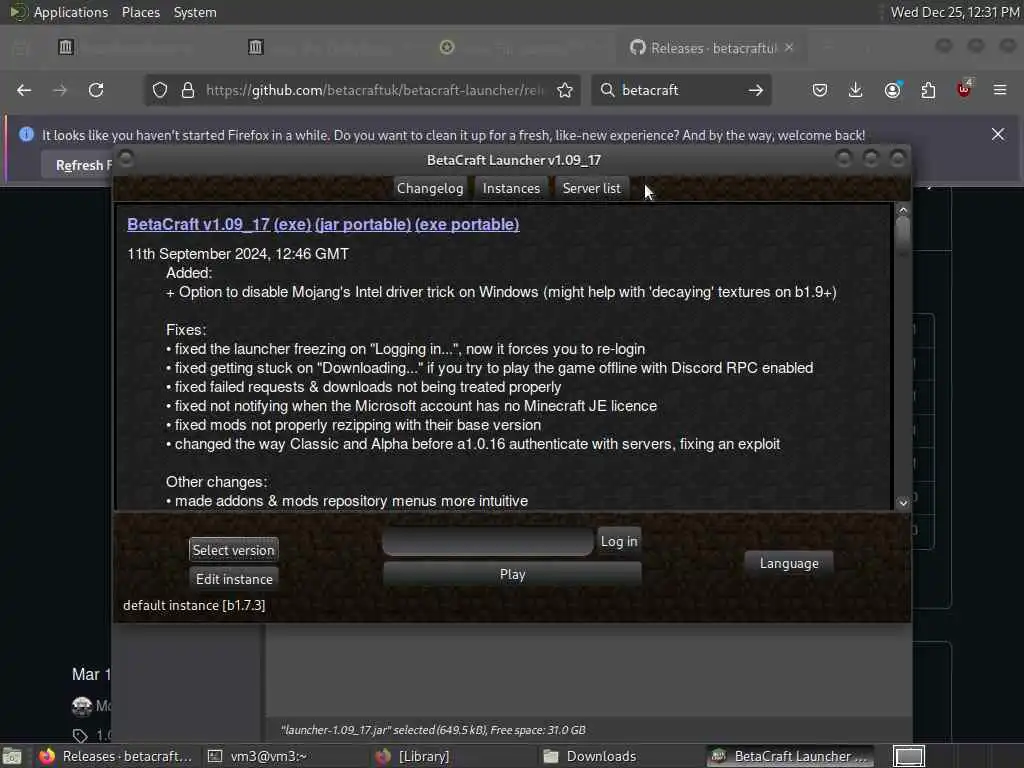Open Pocket save icon in Firefox toolbar
Screen dimensions: 1024x768
[820, 90]
